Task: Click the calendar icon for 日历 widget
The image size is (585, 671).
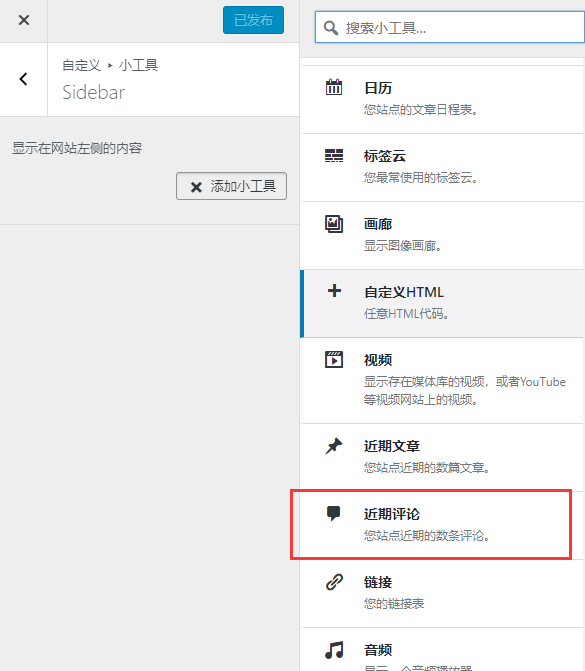Action: point(334,87)
